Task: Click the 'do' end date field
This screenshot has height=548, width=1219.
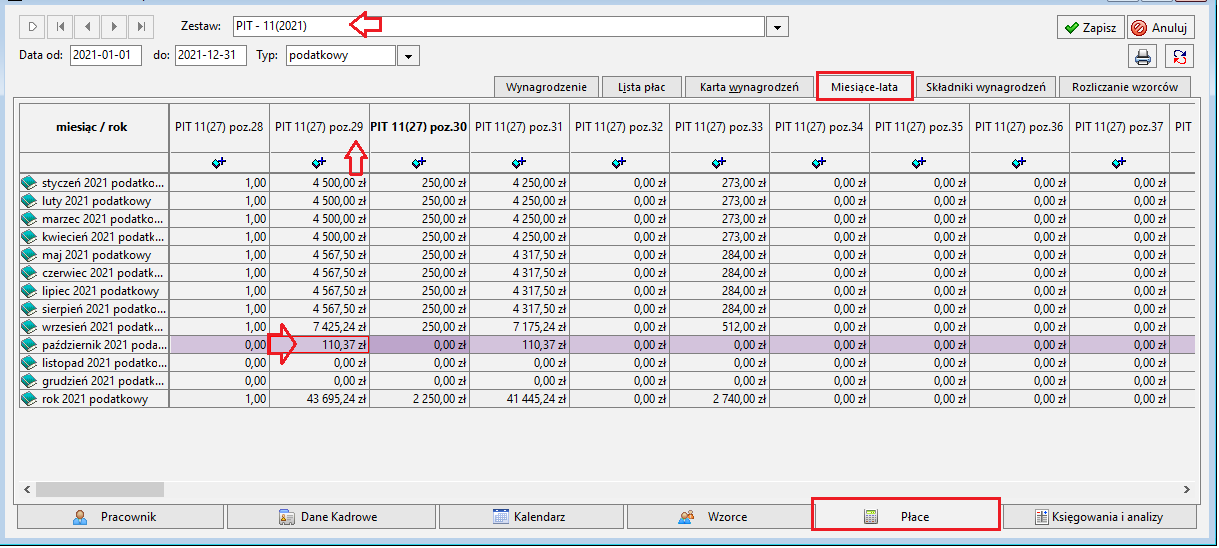Action: point(211,56)
